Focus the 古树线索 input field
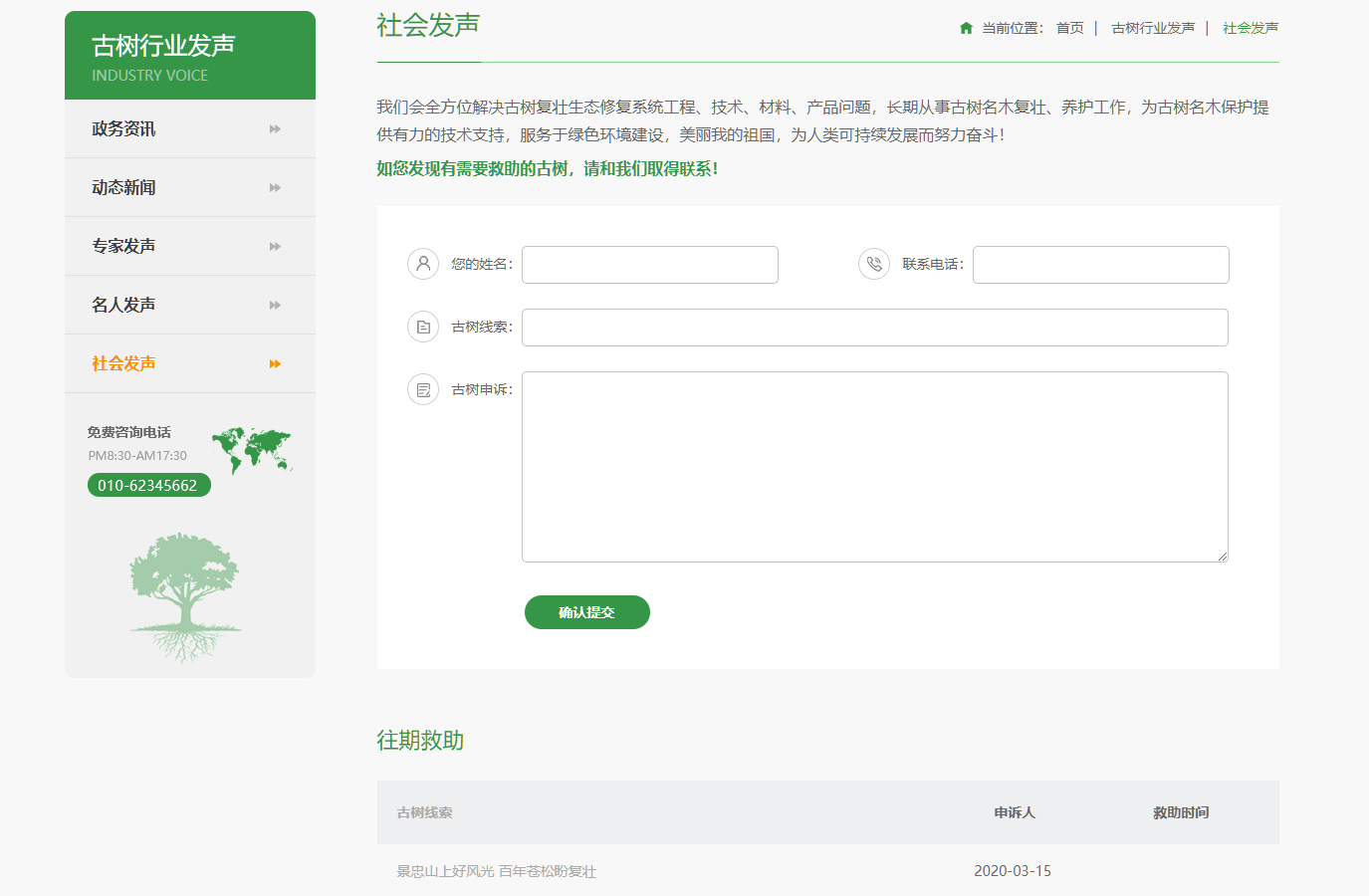Viewport: 1369px width, 896px height. tap(875, 328)
